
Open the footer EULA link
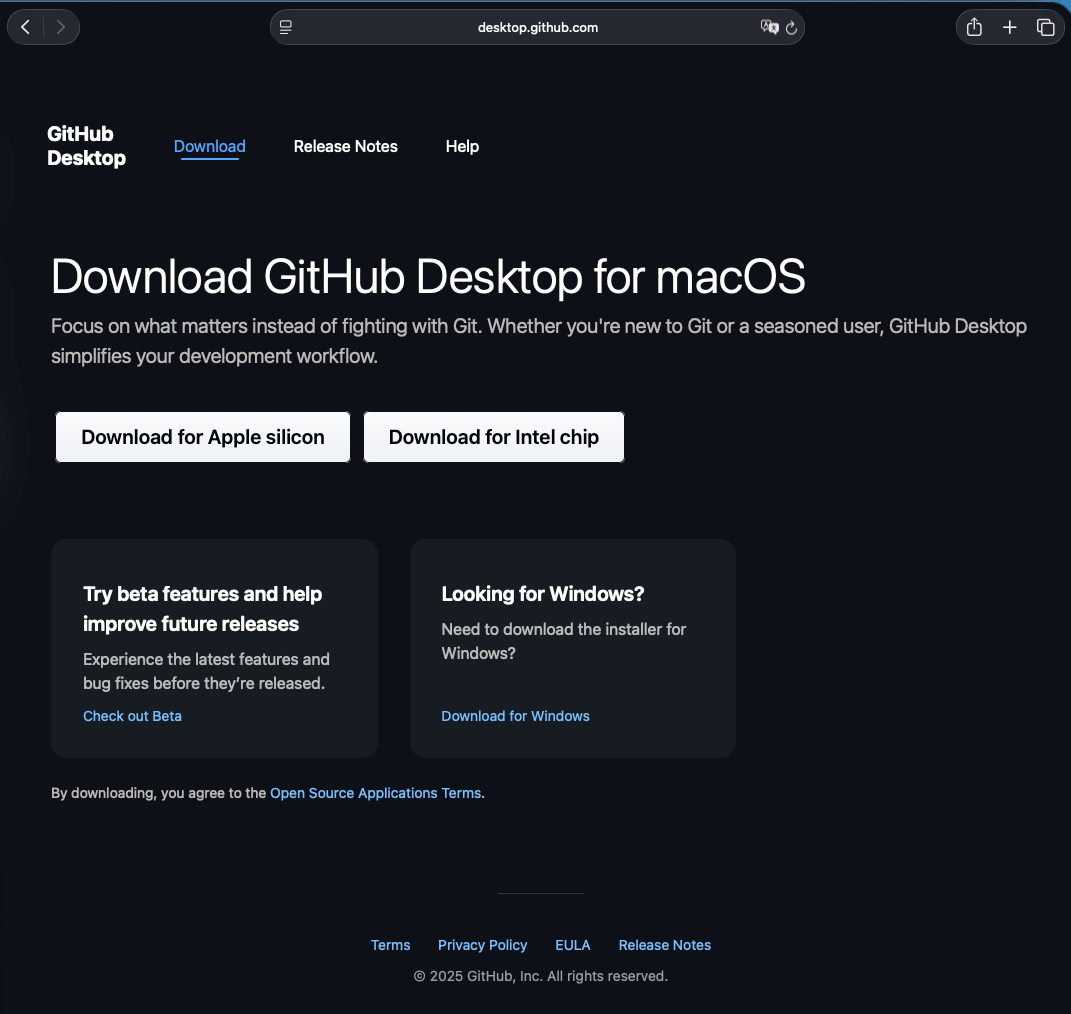tap(572, 945)
